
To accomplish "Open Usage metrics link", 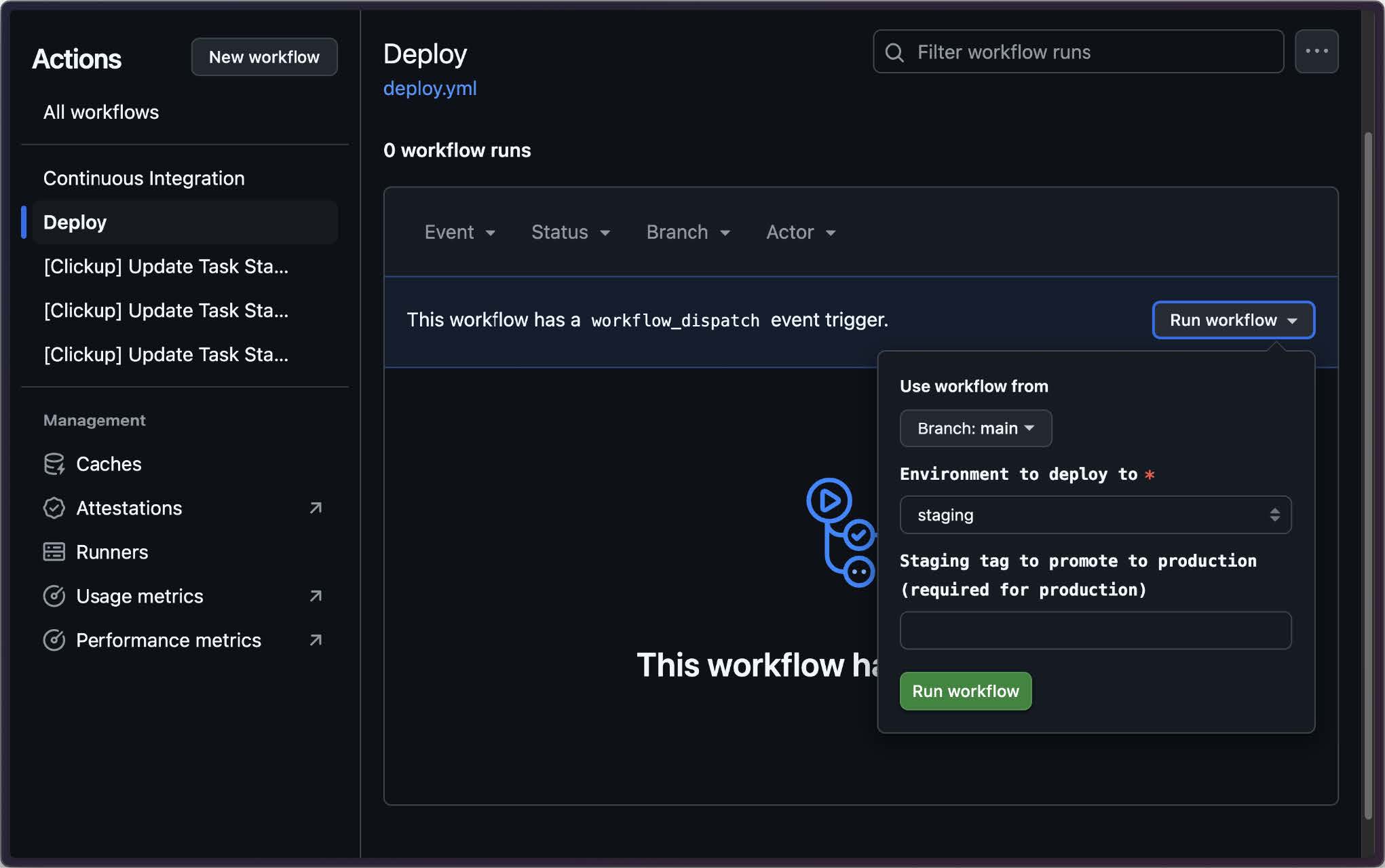I will [185, 597].
